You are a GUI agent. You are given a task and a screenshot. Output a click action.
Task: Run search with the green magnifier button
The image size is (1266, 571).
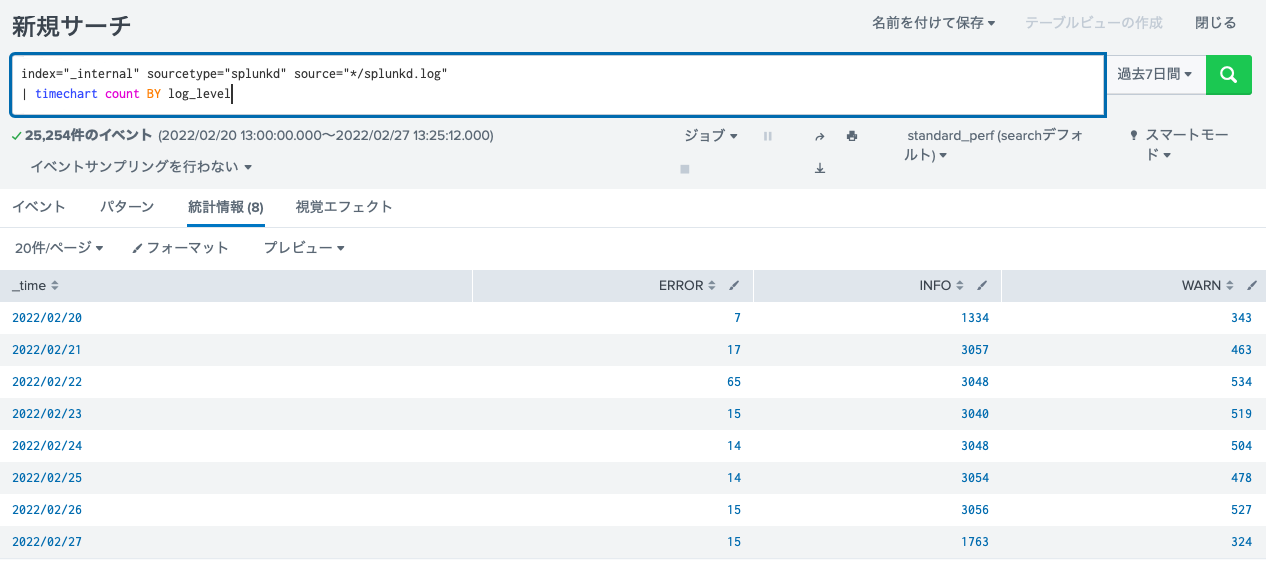click(x=1229, y=75)
